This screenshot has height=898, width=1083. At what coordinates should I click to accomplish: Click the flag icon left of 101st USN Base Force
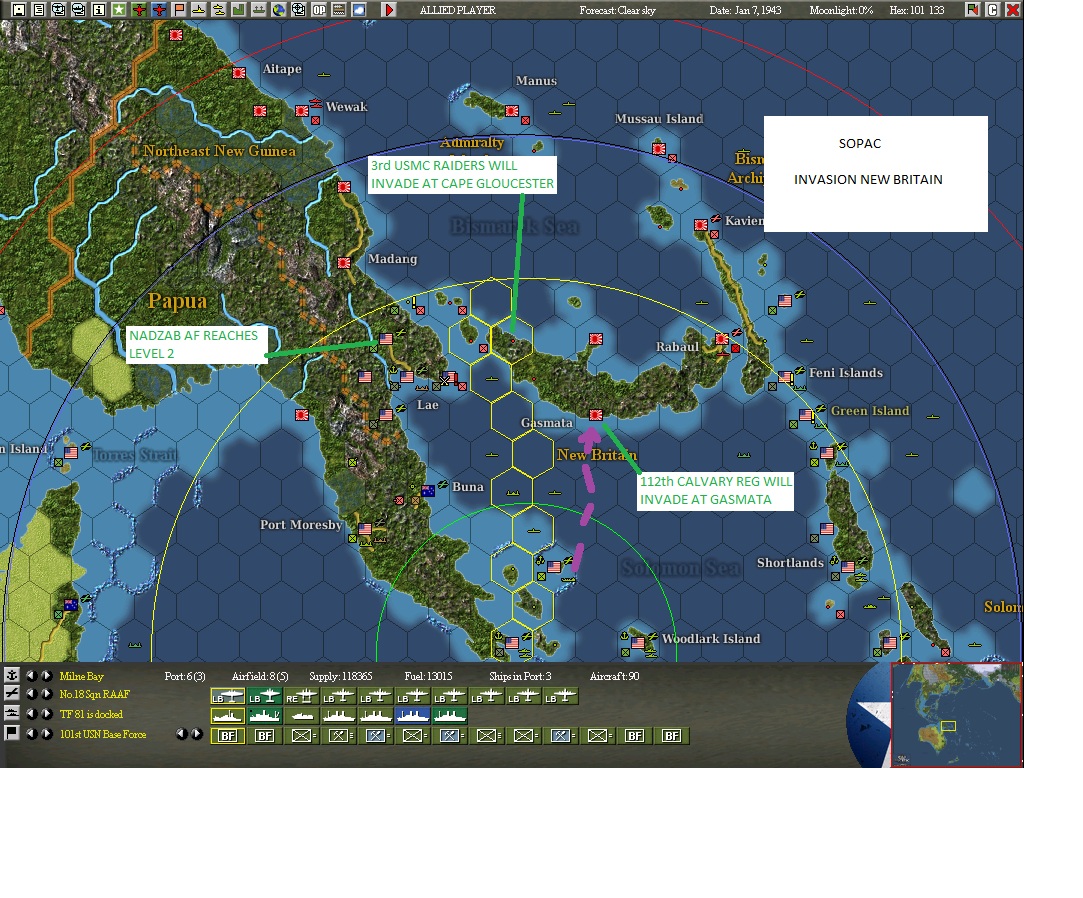point(12,733)
